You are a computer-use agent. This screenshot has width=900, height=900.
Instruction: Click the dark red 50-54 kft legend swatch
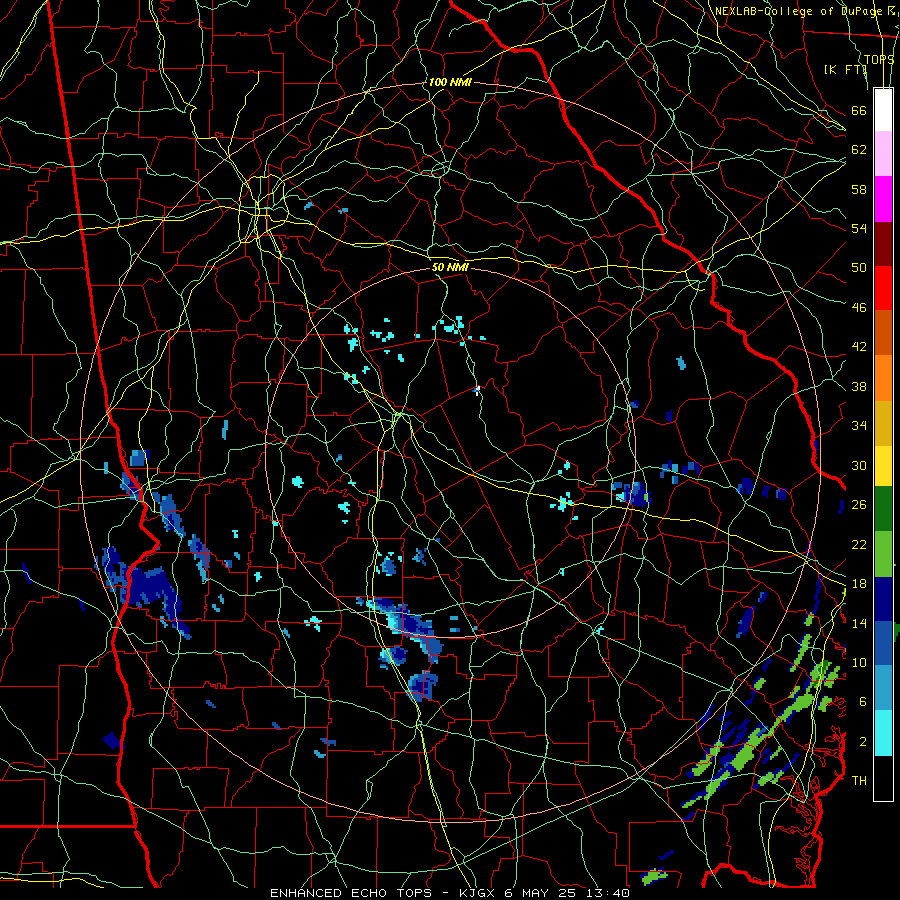click(x=883, y=243)
